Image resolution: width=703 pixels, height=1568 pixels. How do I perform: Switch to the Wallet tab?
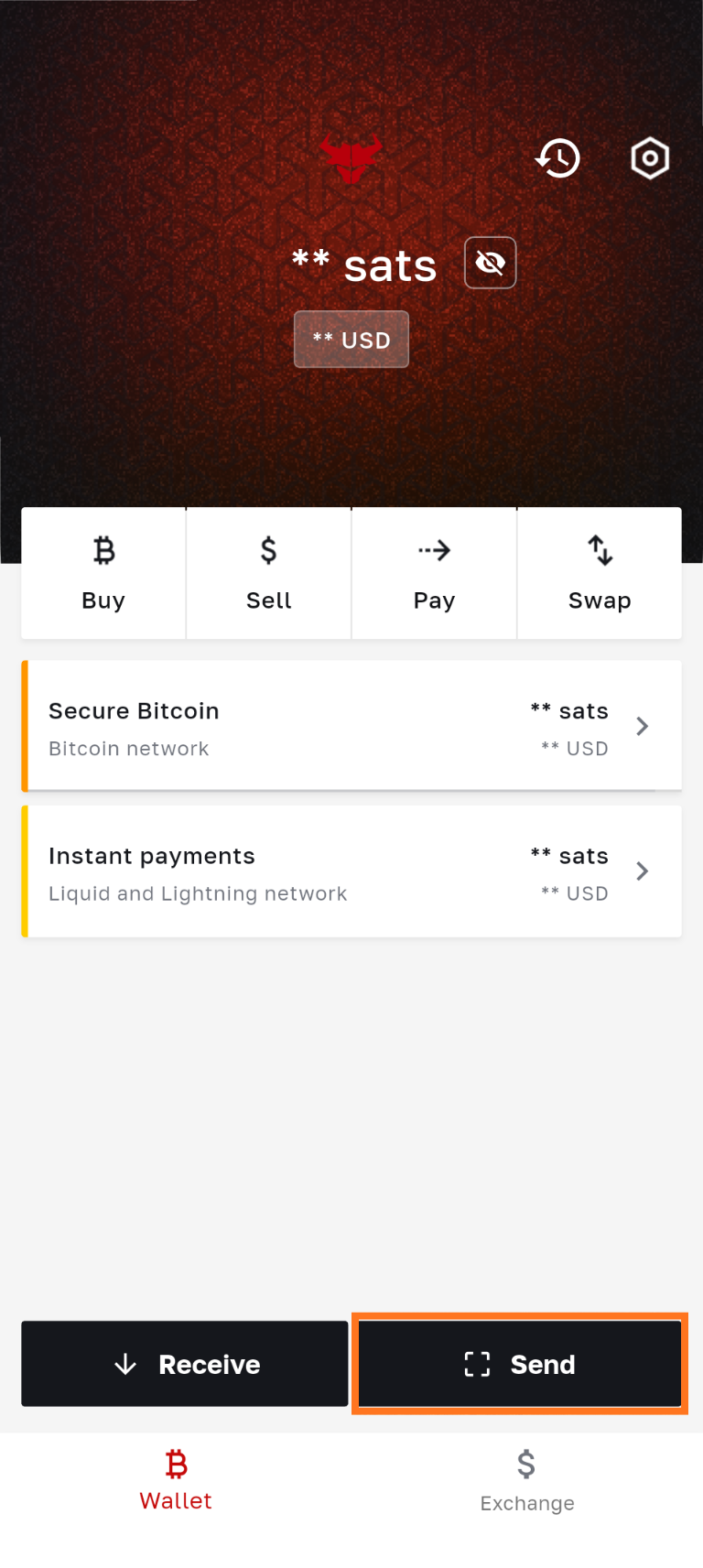click(176, 1479)
